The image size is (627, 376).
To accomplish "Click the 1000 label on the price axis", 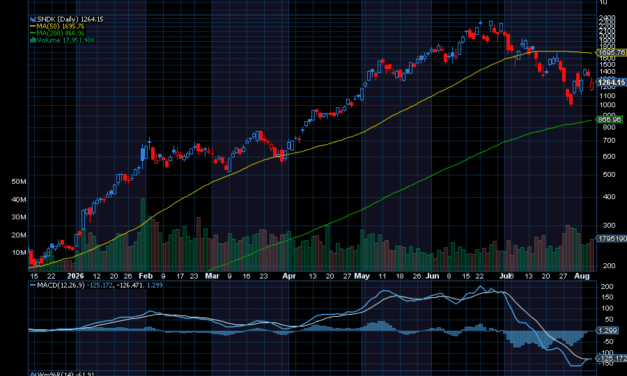I will 607,105.
